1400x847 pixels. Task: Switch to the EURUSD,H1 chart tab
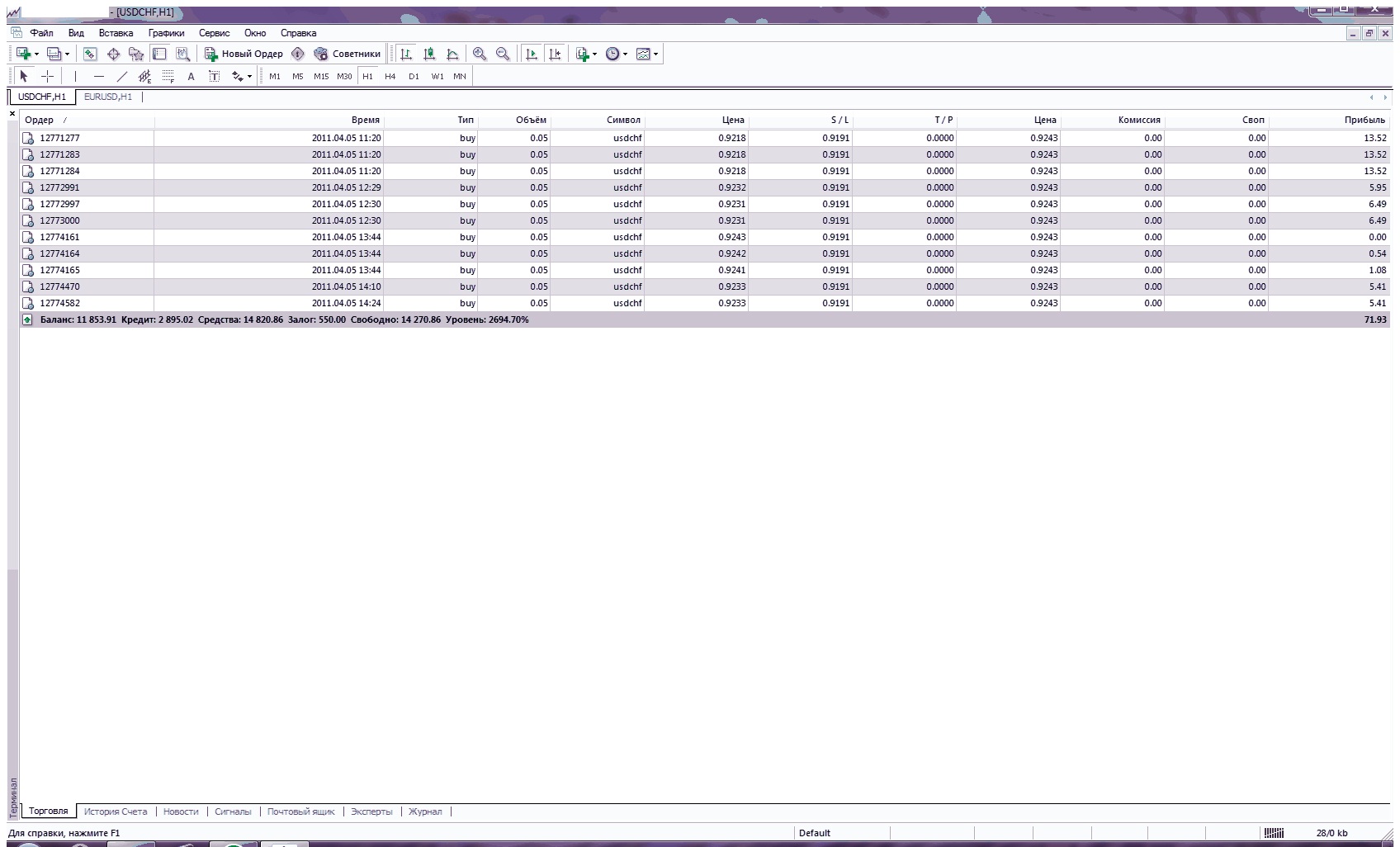(x=108, y=97)
